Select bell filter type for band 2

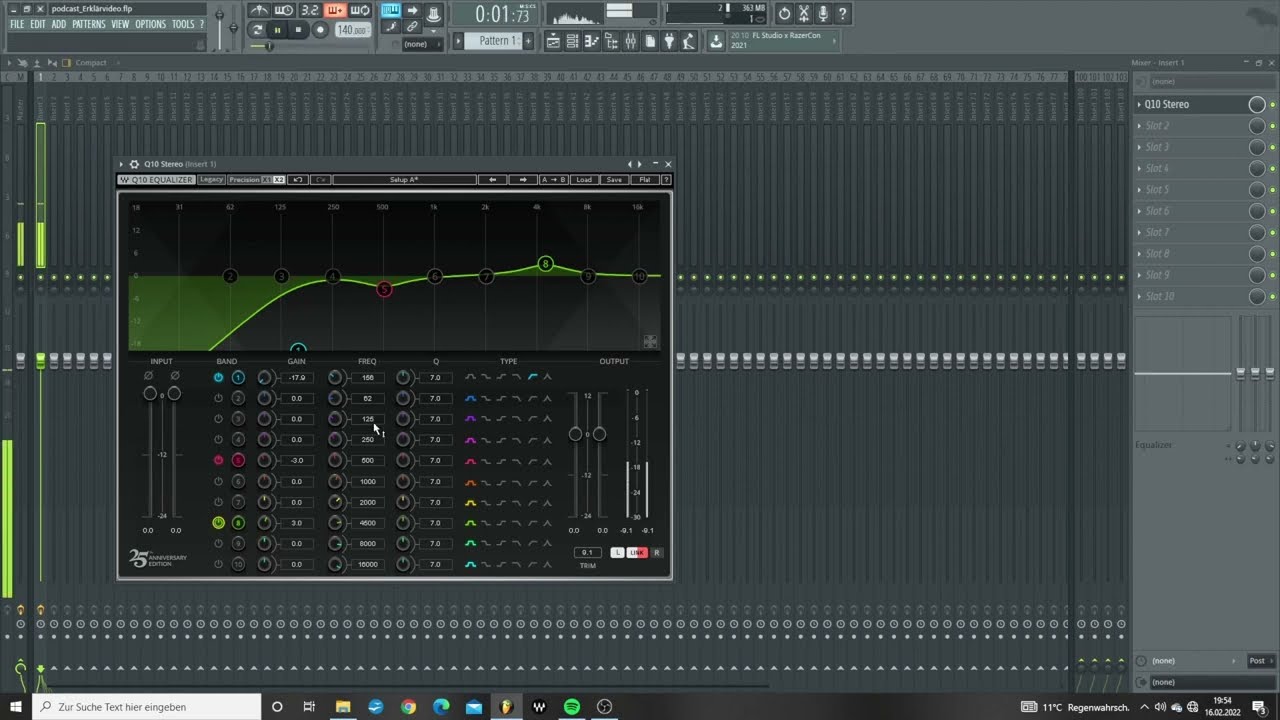470,398
